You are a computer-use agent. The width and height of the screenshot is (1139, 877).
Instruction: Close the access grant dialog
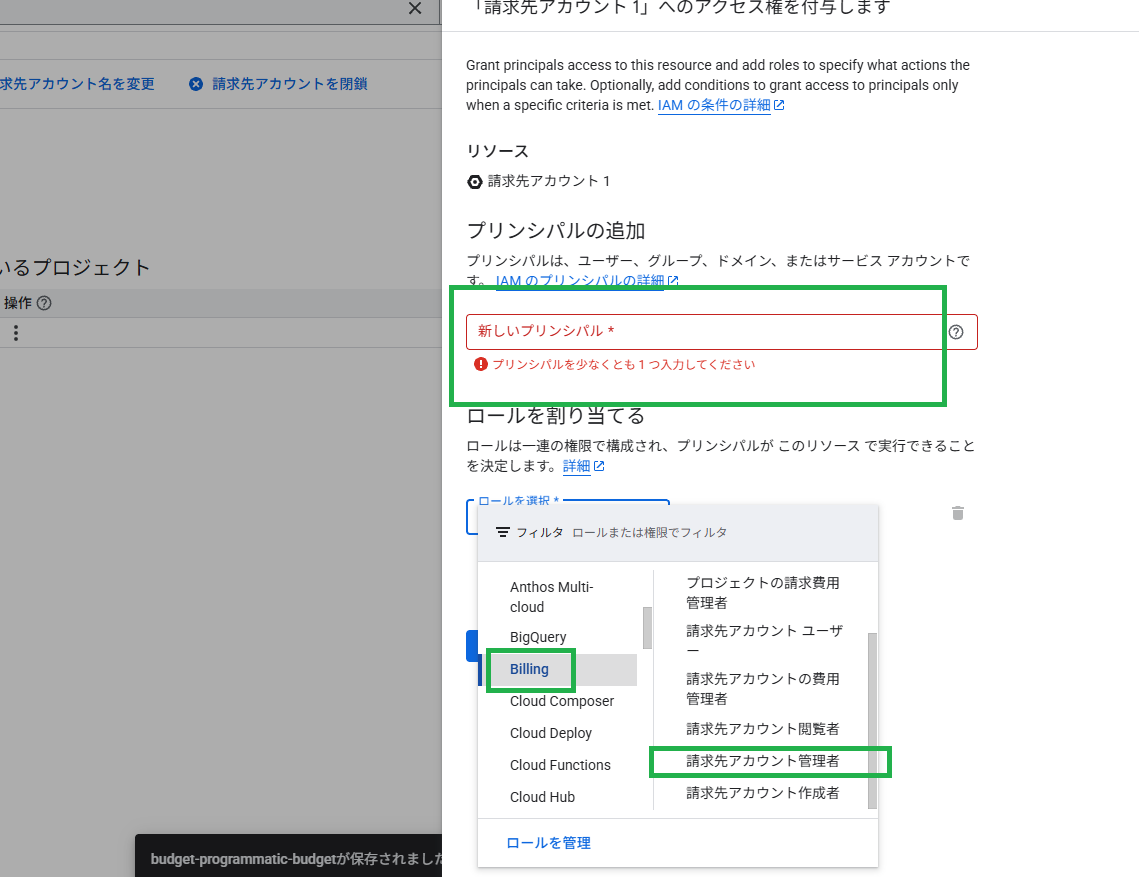click(x=416, y=9)
